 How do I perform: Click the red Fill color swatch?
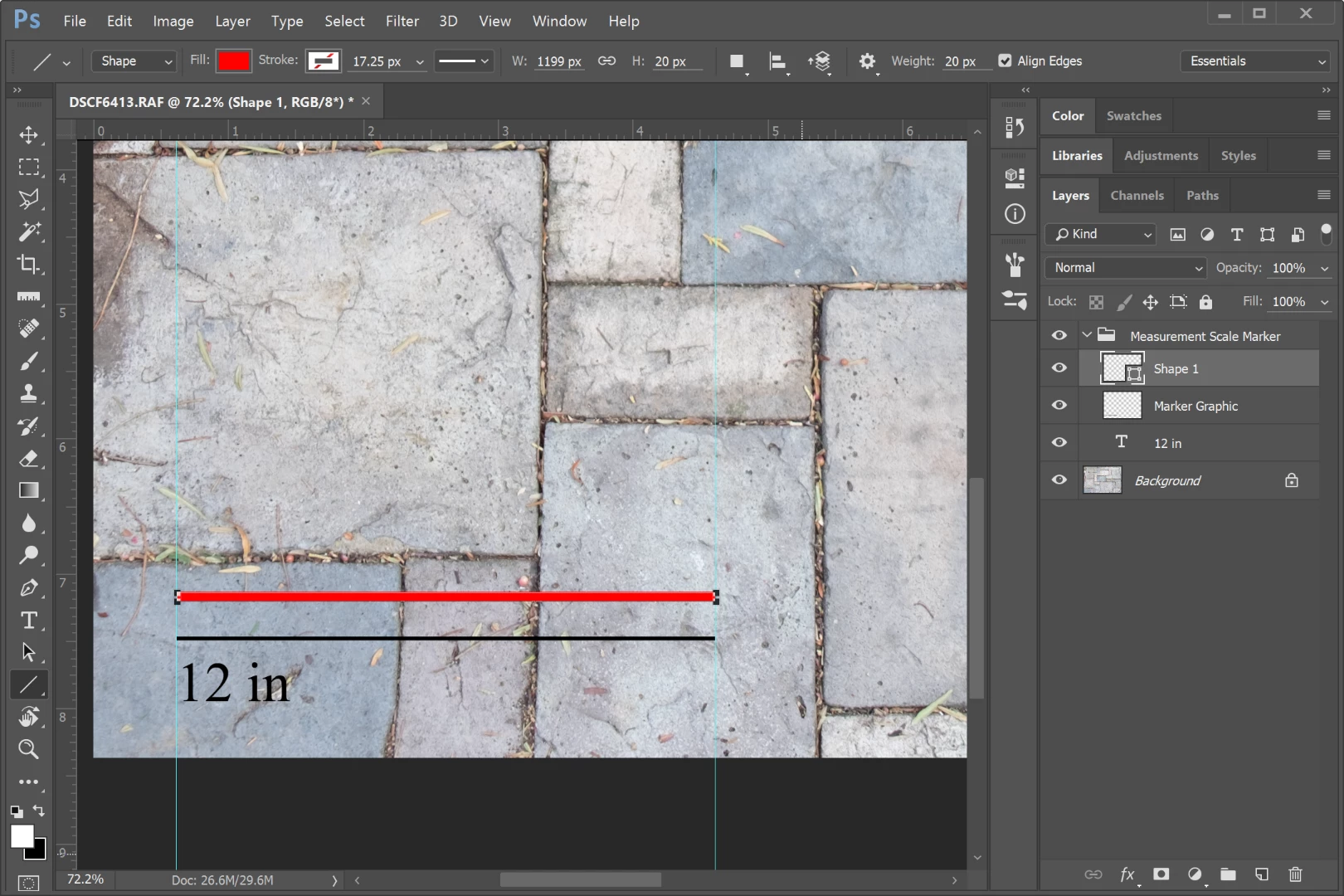click(x=233, y=61)
